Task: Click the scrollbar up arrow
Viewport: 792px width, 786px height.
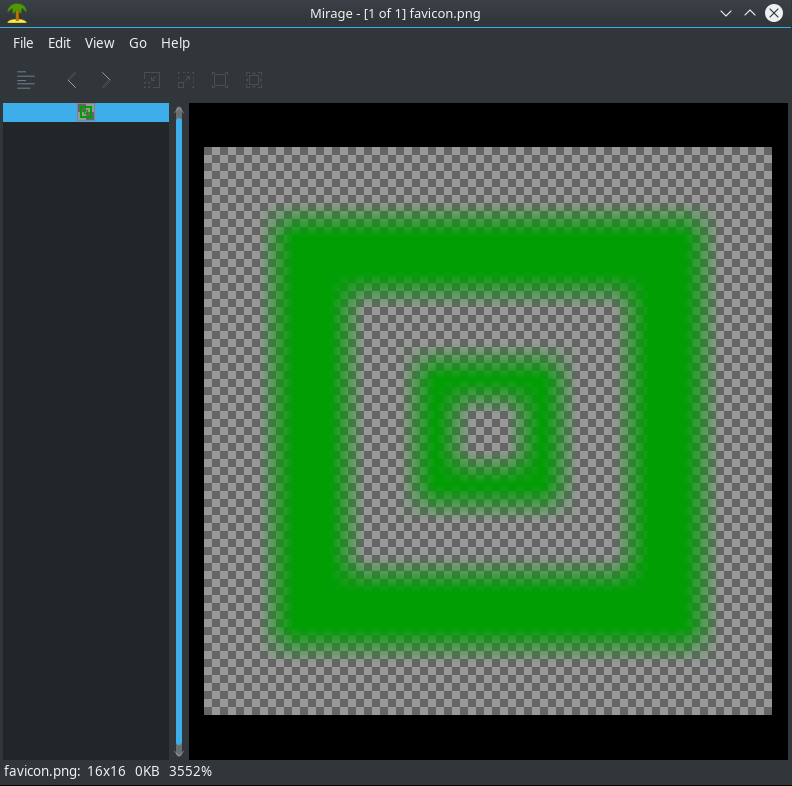Action: point(179,111)
